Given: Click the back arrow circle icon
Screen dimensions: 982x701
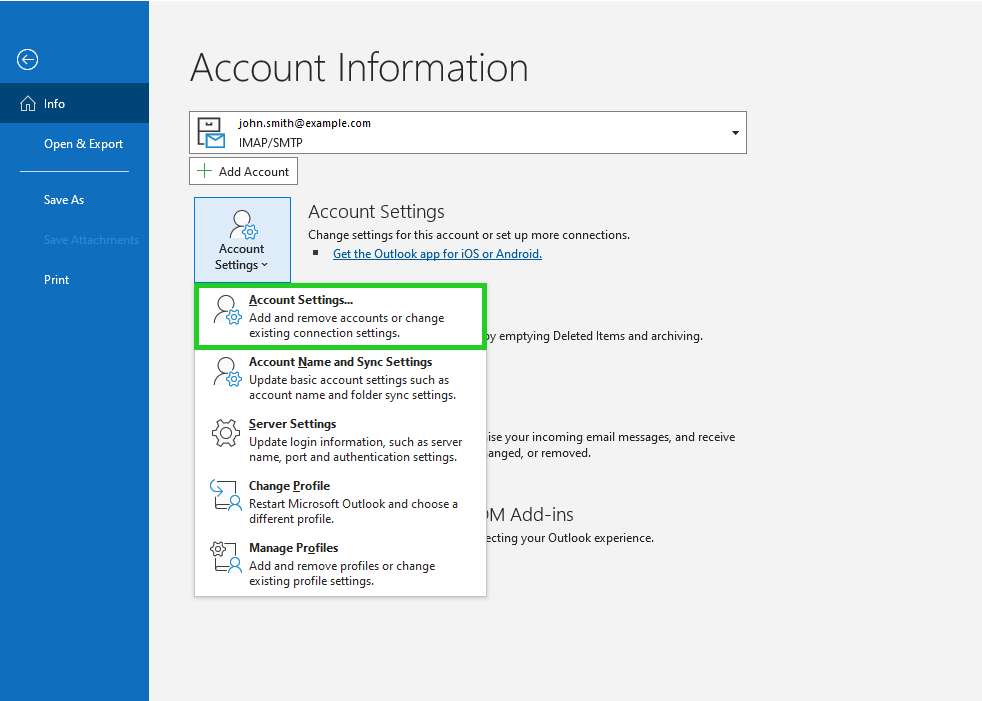Looking at the screenshot, I should point(28,60).
